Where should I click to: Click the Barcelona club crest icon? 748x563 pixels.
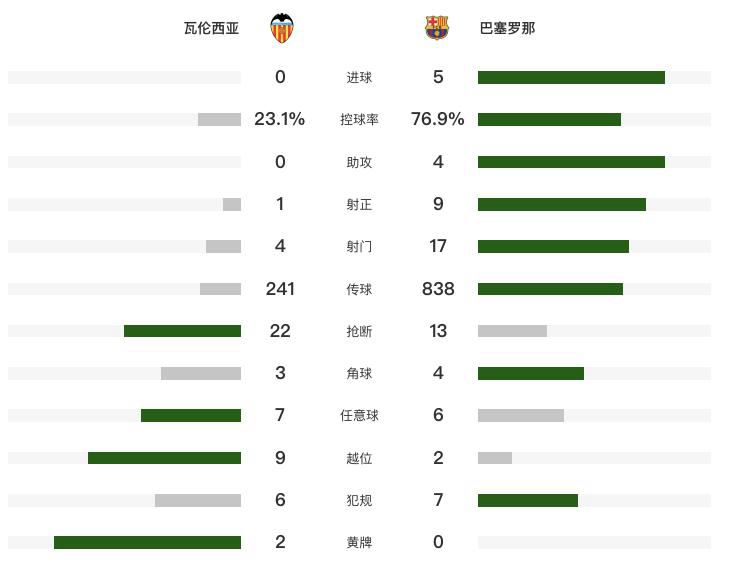(x=436, y=28)
